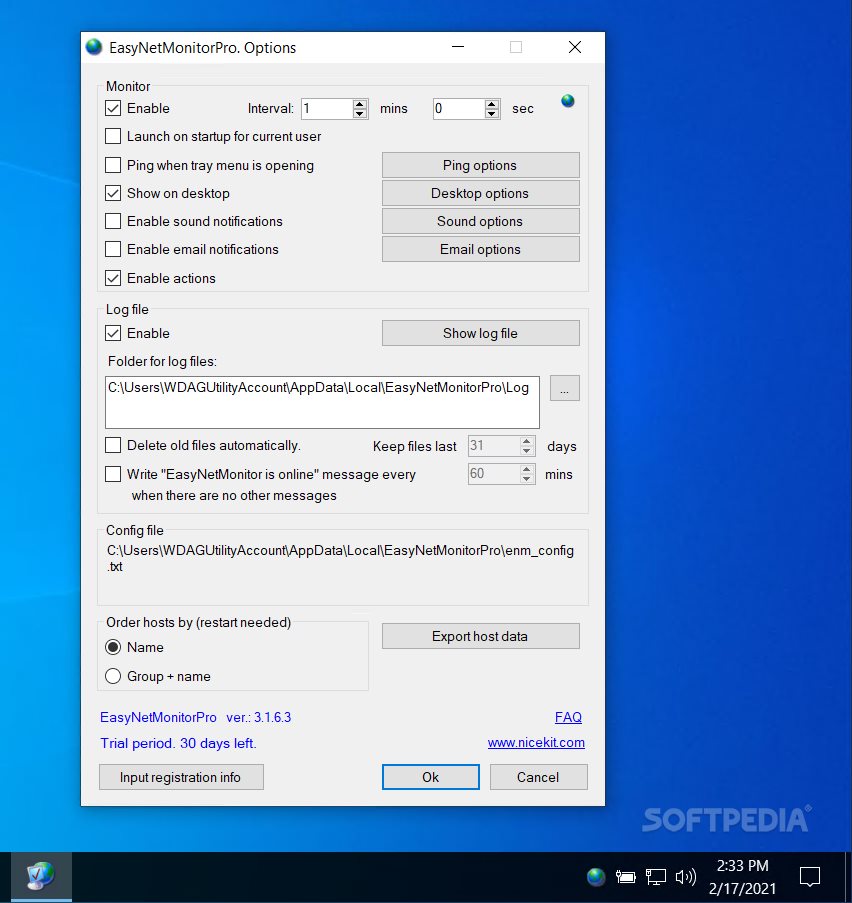This screenshot has height=903, width=852.
Task: Close the Options window
Action: (575, 47)
